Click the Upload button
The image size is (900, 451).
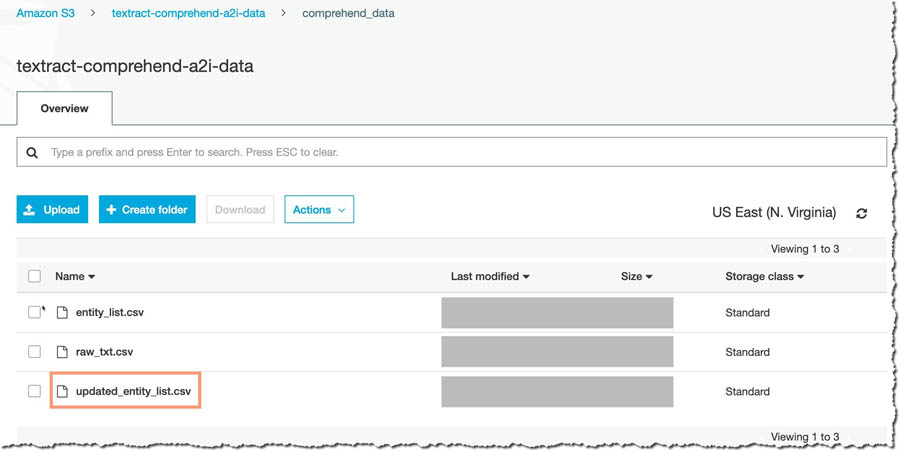click(52, 209)
